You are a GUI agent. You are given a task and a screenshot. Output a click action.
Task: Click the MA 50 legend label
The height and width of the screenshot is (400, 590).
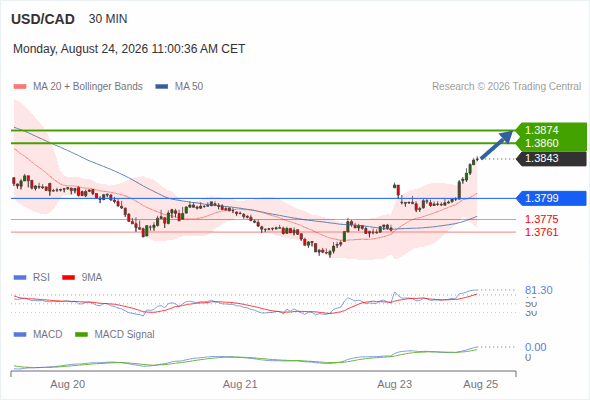click(189, 87)
